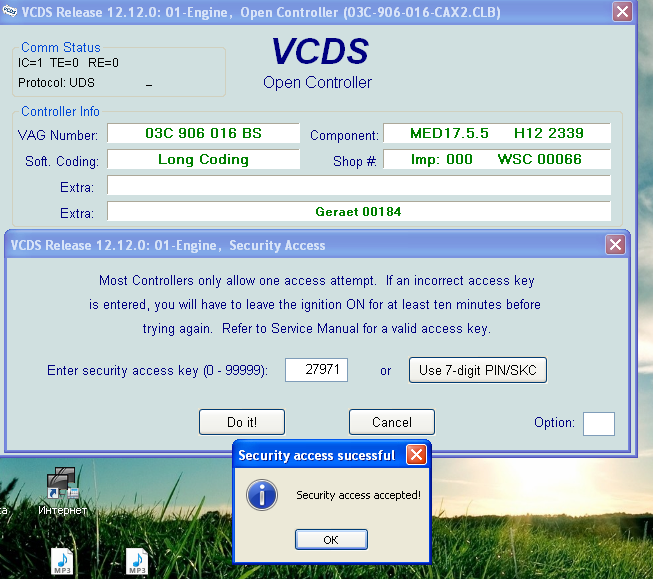
Task: Click the empty first Extra field
Action: click(x=359, y=185)
